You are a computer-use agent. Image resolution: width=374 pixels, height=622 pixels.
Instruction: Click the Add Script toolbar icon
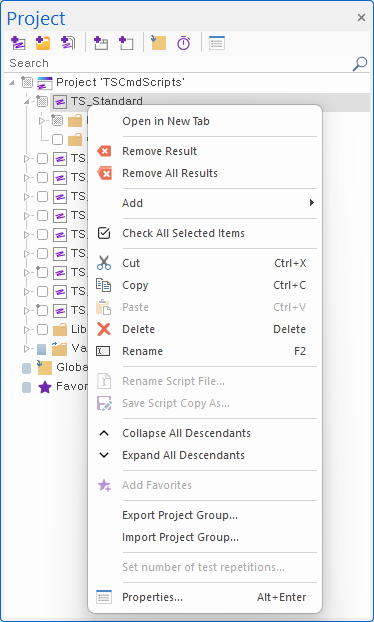pos(18,42)
